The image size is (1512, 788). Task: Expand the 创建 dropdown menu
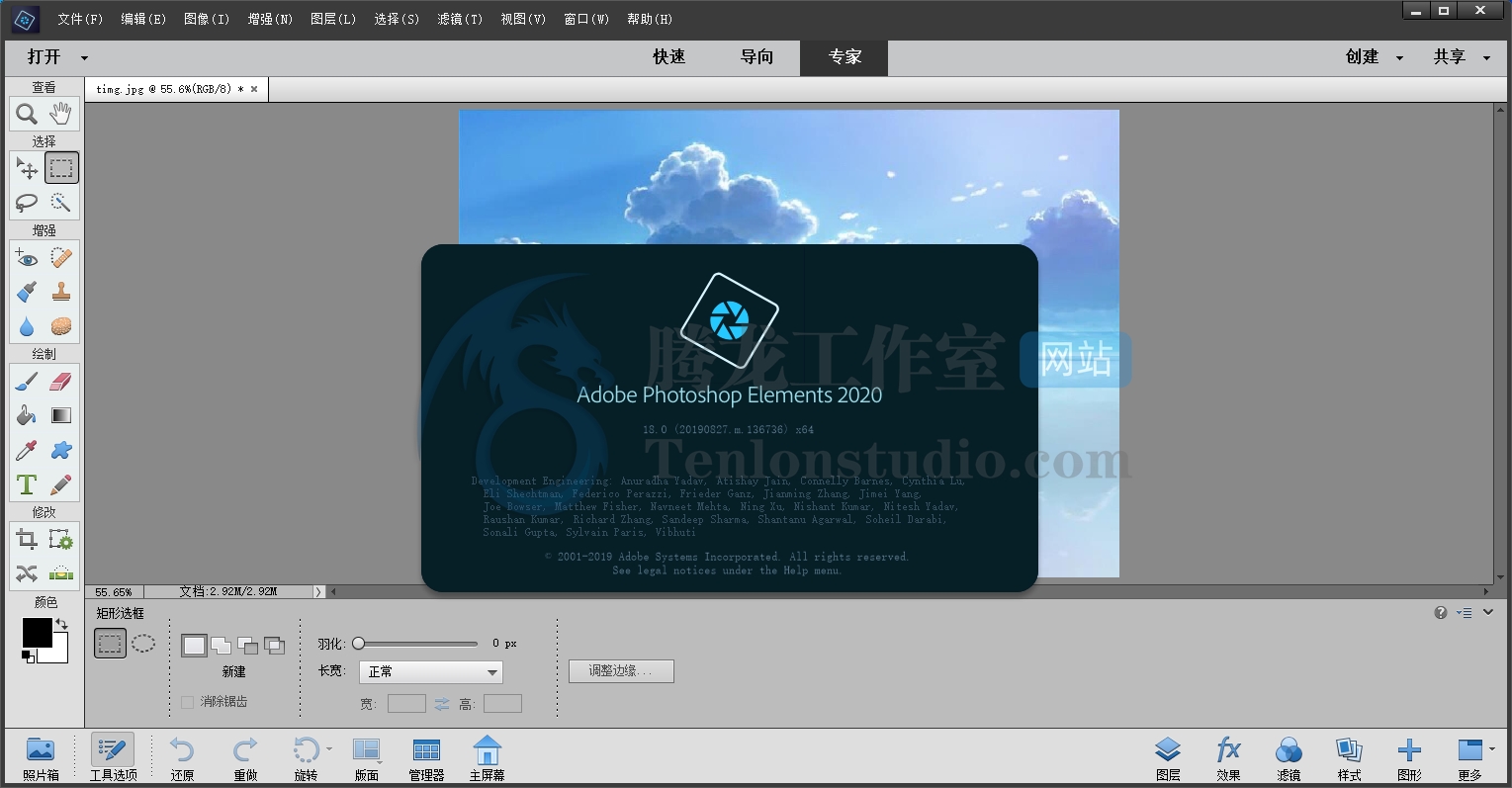(x=1399, y=58)
